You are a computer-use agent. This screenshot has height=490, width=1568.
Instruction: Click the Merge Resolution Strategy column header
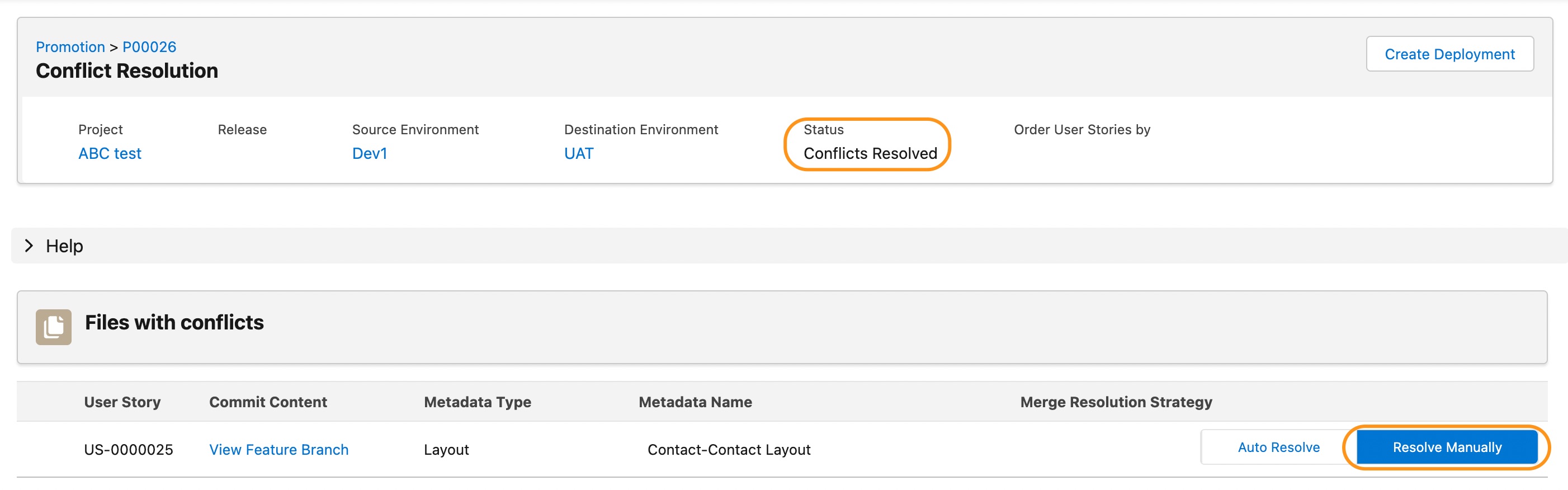point(1116,402)
